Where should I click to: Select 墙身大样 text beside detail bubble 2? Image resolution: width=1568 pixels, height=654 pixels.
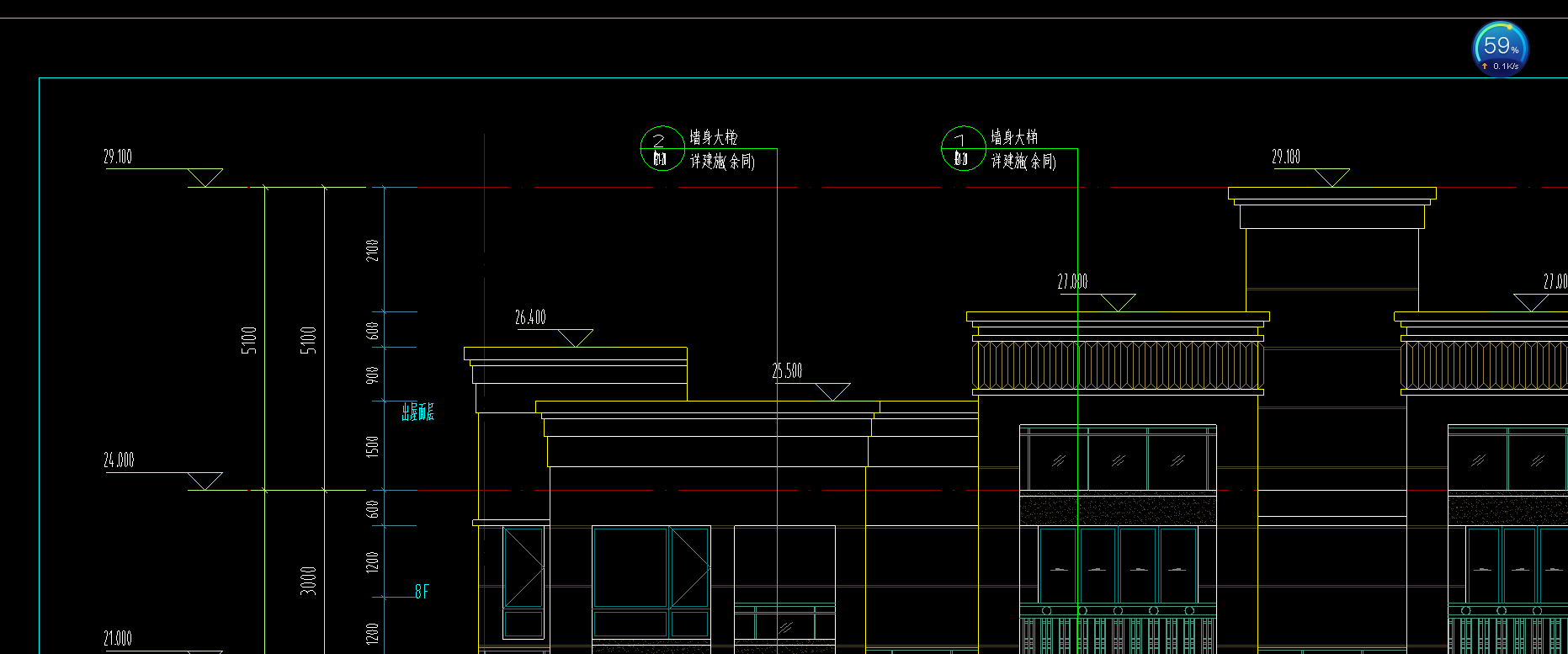714,137
